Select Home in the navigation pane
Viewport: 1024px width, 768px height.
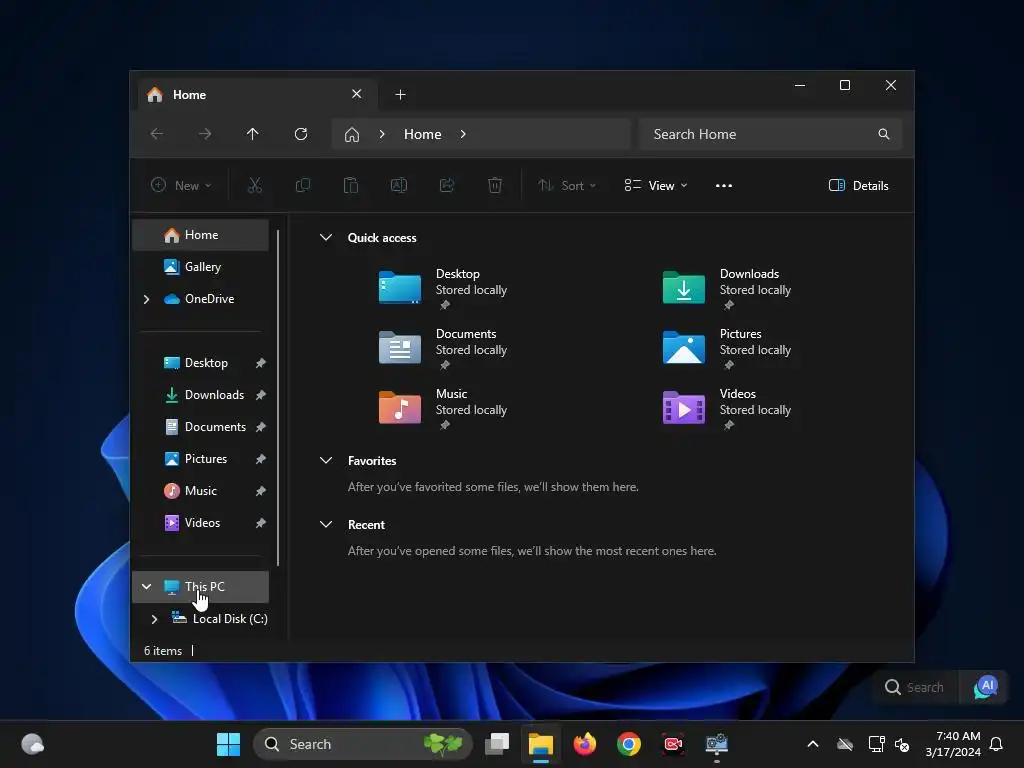200,235
